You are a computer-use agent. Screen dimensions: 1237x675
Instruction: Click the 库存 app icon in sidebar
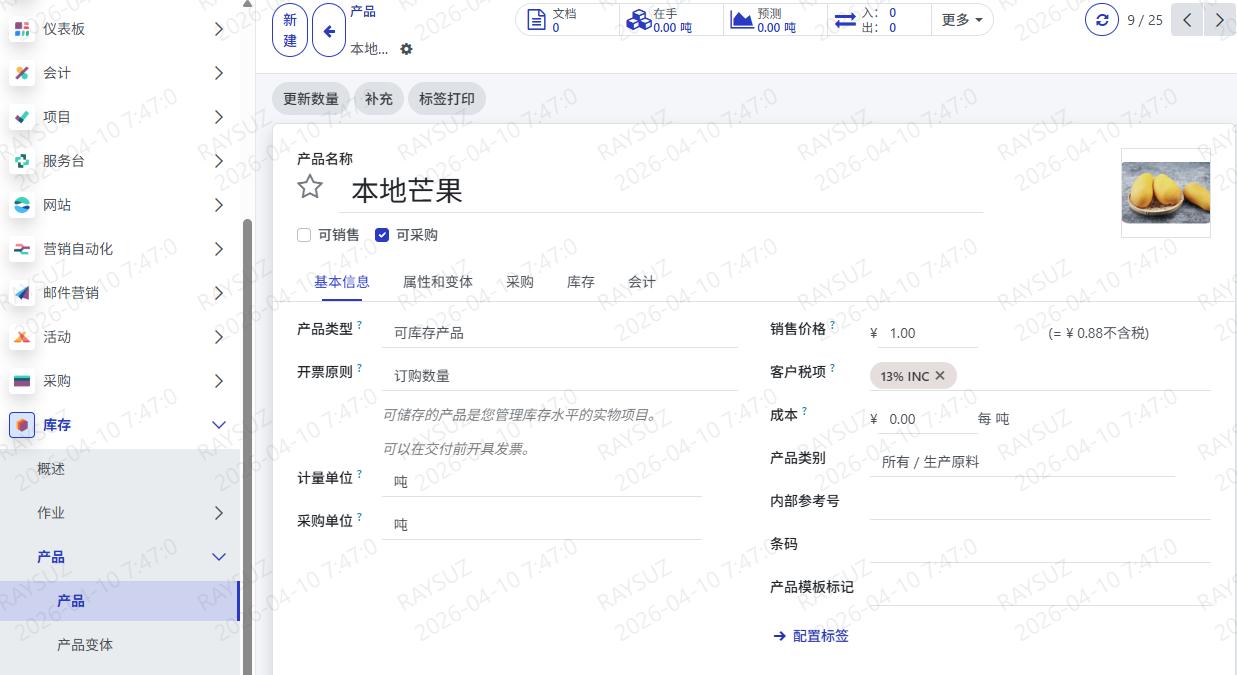(22, 425)
